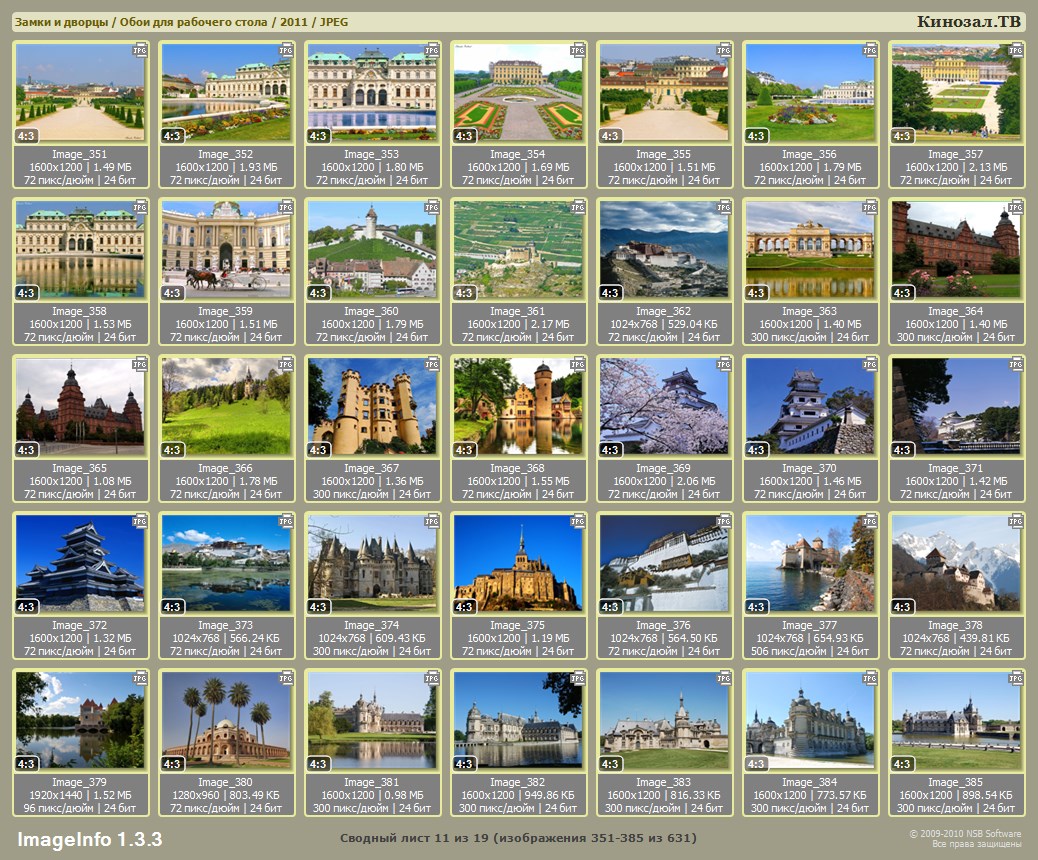
Task: Click the 4:3 badge on Image_359 thumbnail
Action: click(x=173, y=293)
